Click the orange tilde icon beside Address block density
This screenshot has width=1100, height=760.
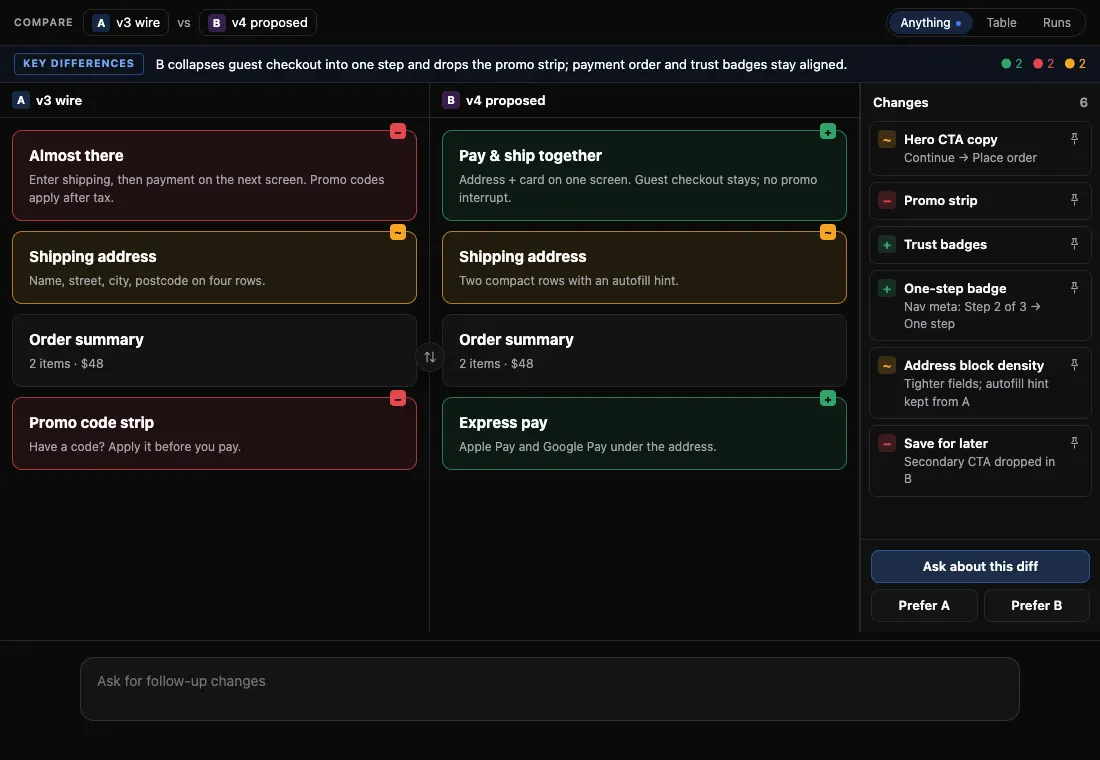coord(887,366)
